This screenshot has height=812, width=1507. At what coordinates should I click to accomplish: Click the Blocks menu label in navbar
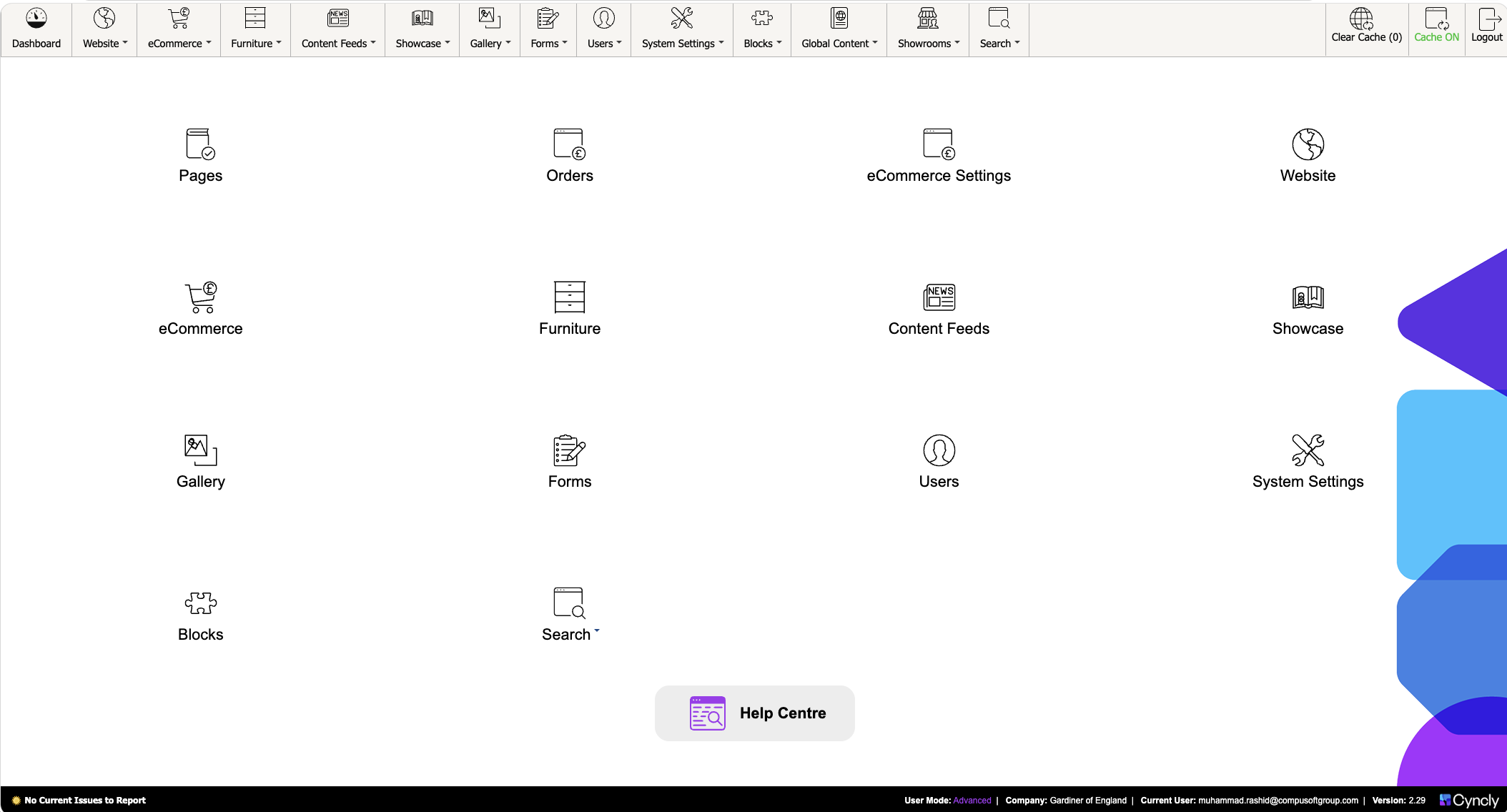(758, 44)
